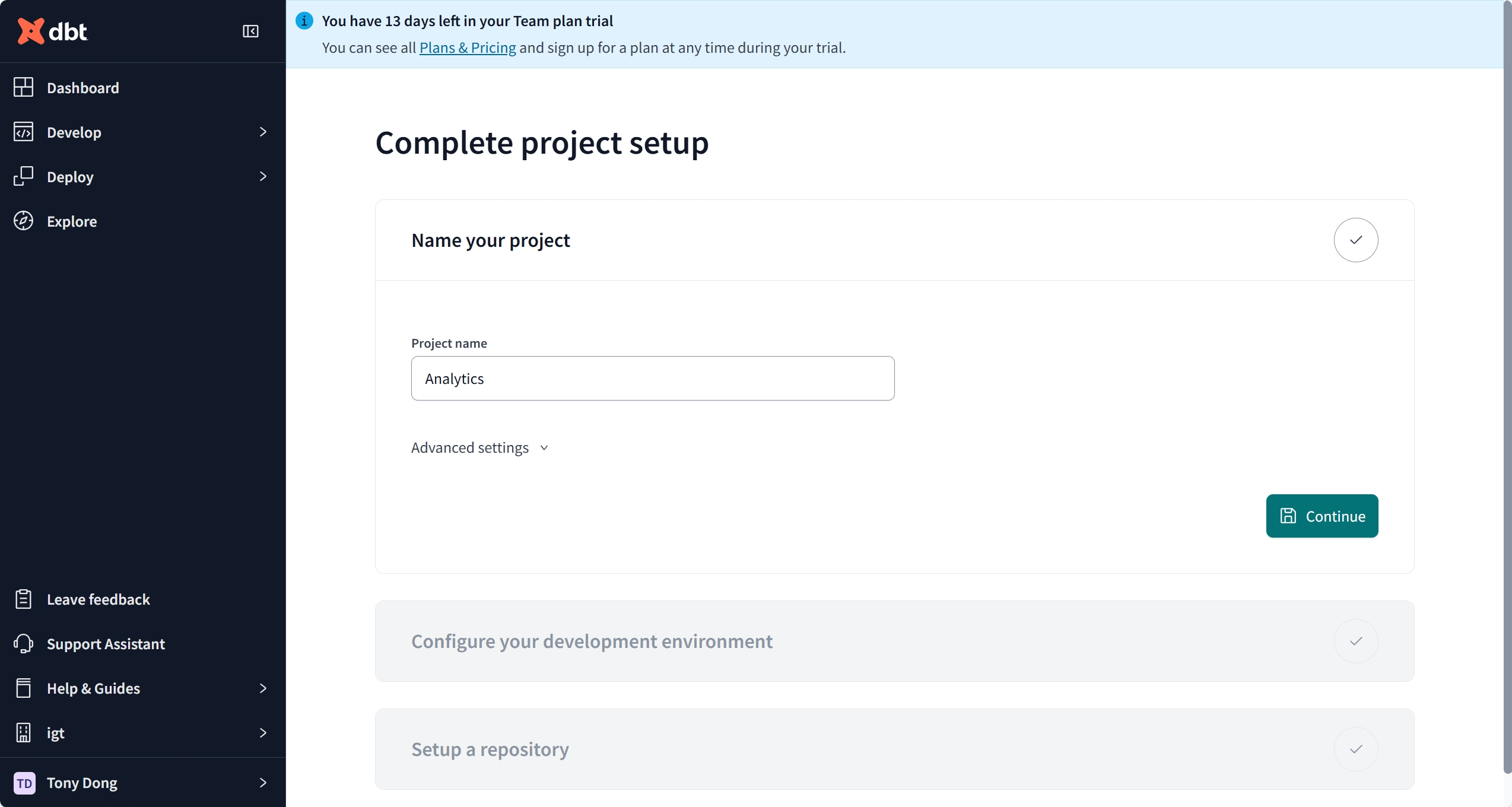Screen dimensions: 1512x807
Task: Click the Name your project checkmark circle
Action: (1355, 240)
